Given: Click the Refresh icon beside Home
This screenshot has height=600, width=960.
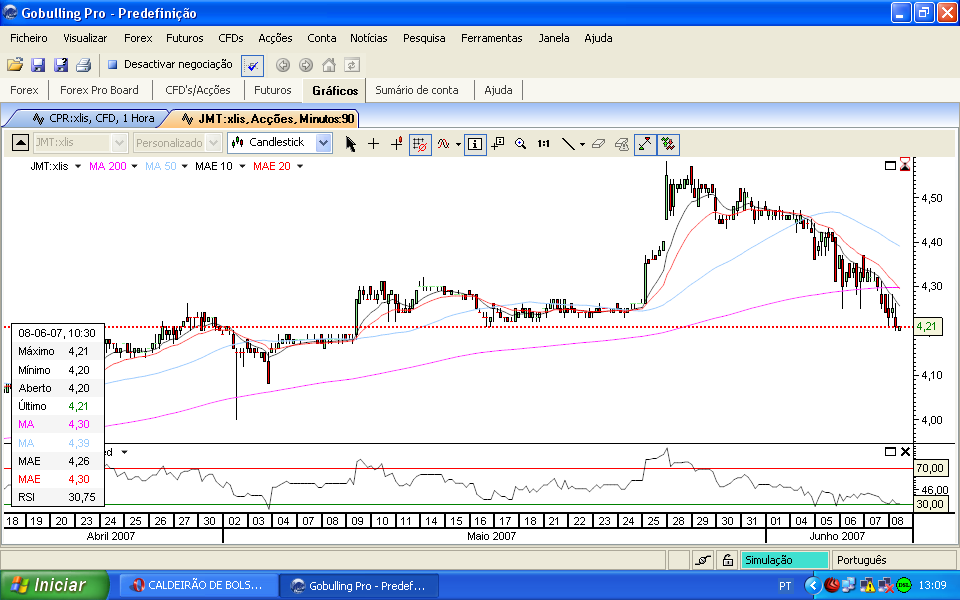Looking at the screenshot, I should (x=351, y=65).
